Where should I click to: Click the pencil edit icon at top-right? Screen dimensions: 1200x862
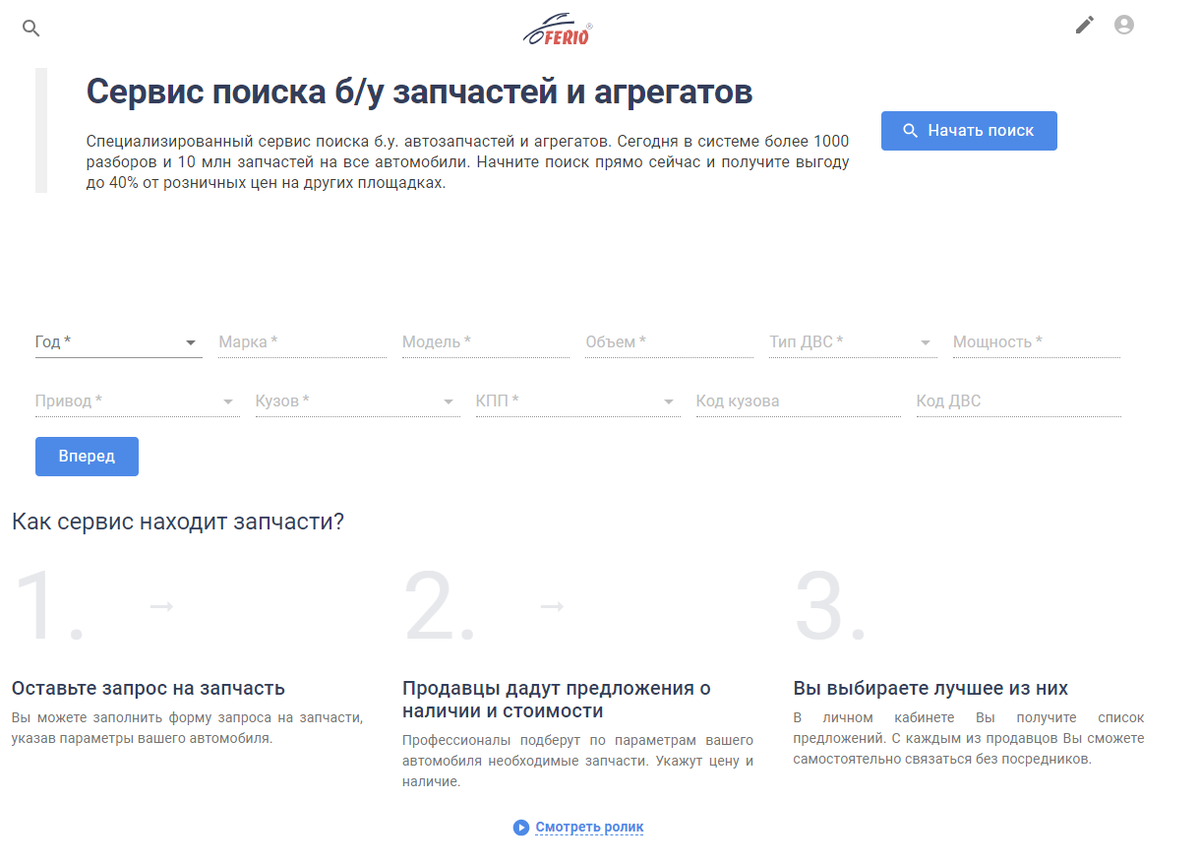pyautogui.click(x=1084, y=25)
